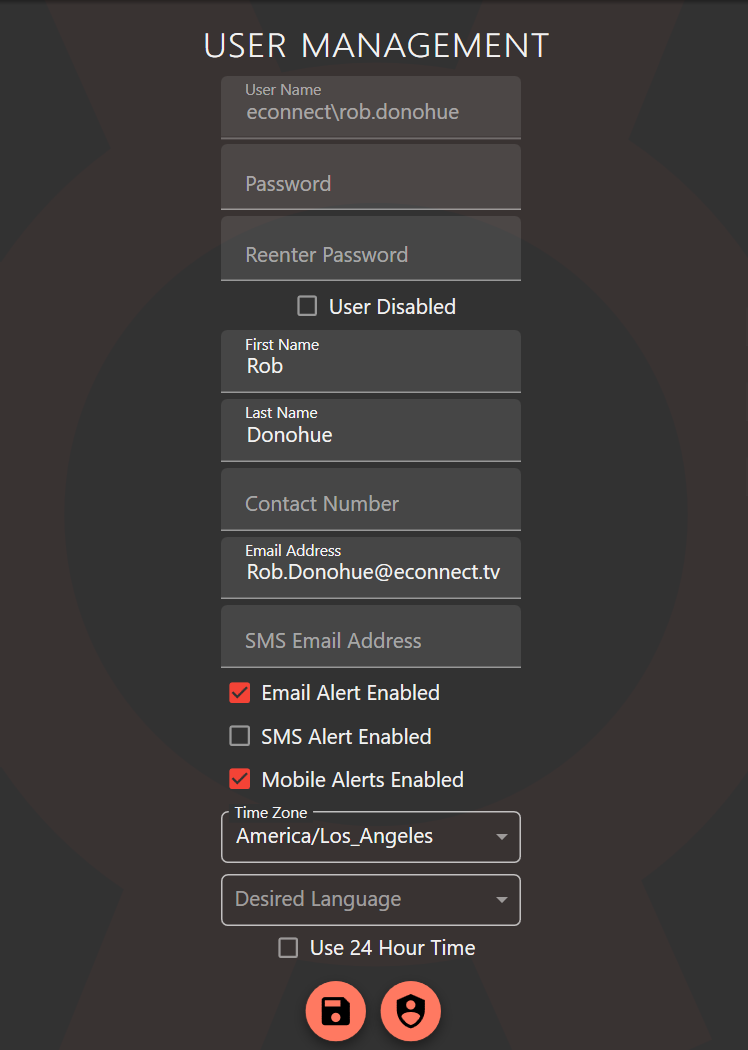The image size is (748, 1050).
Task: Disable the Email Alert Enabled option
Action: (x=239, y=692)
